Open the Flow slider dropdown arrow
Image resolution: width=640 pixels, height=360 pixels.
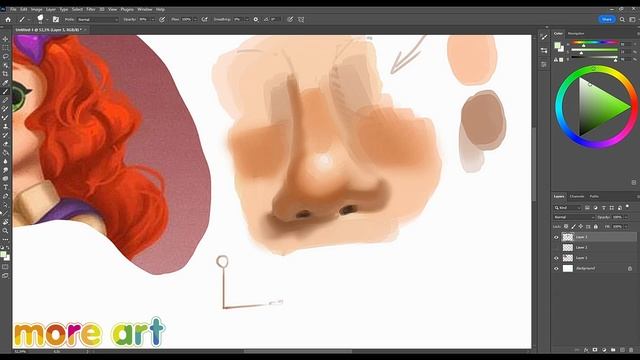pos(195,20)
